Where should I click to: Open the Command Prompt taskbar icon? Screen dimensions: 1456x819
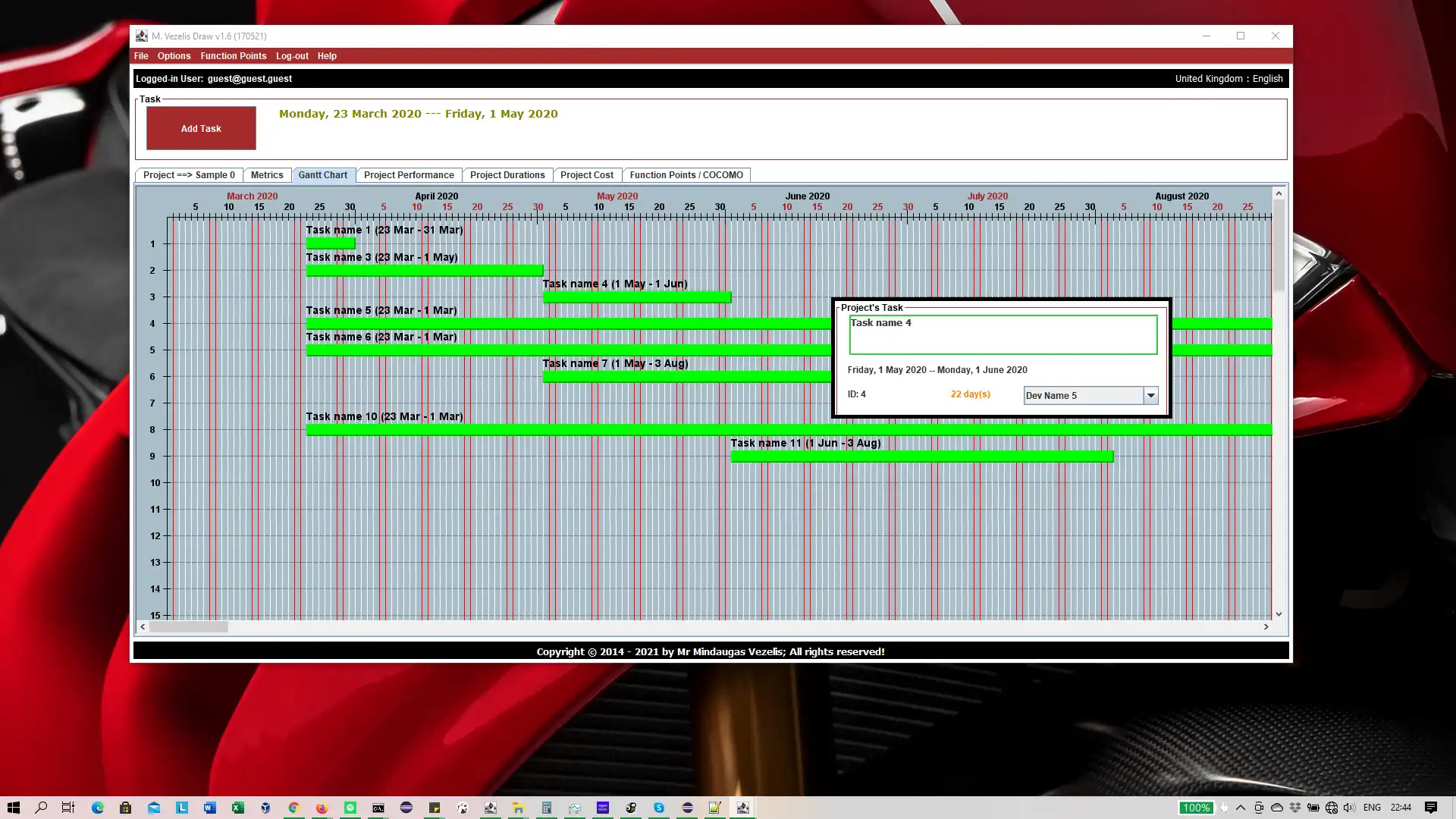coord(378,808)
